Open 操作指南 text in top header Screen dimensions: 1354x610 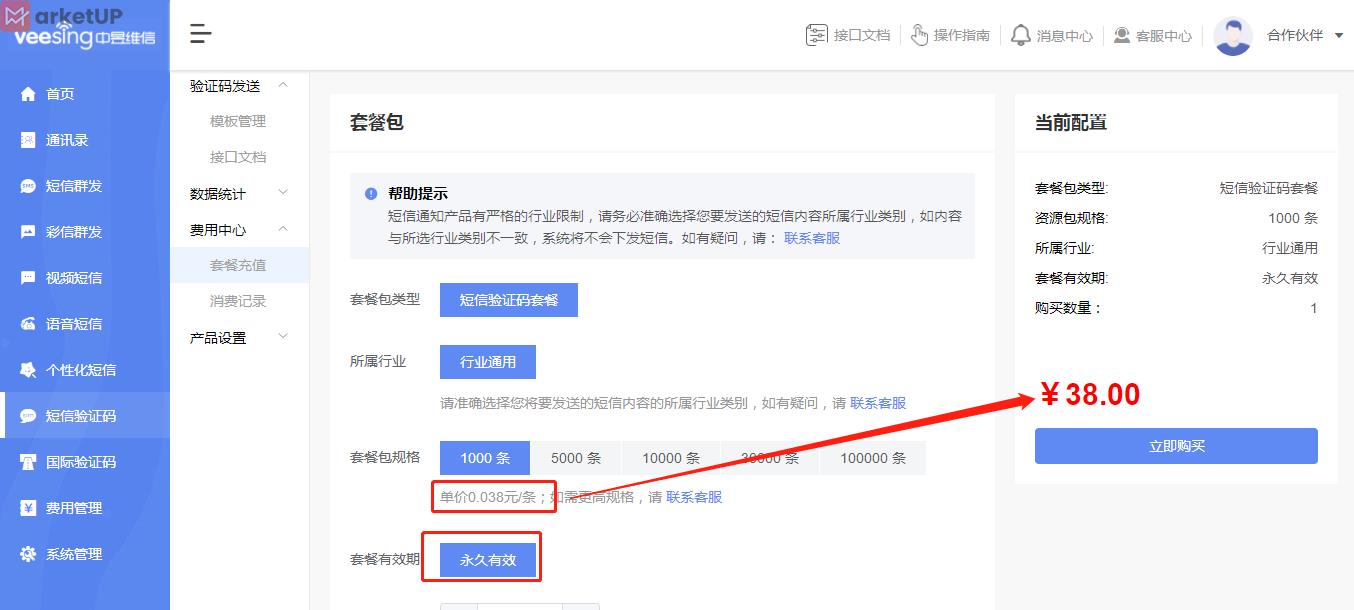click(x=962, y=35)
